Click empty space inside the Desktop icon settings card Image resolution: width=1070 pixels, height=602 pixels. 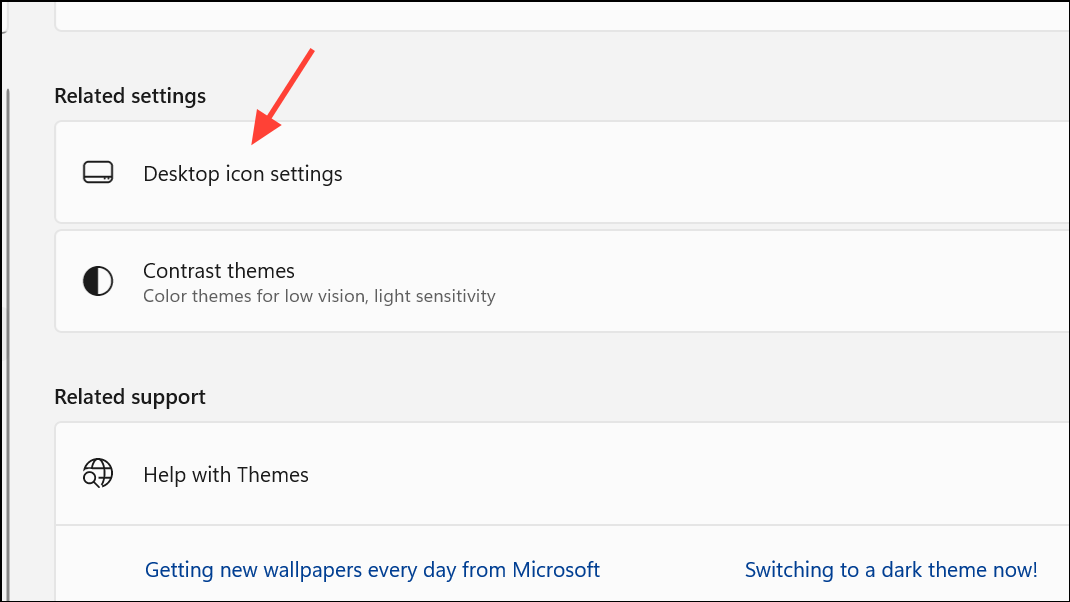(700, 172)
